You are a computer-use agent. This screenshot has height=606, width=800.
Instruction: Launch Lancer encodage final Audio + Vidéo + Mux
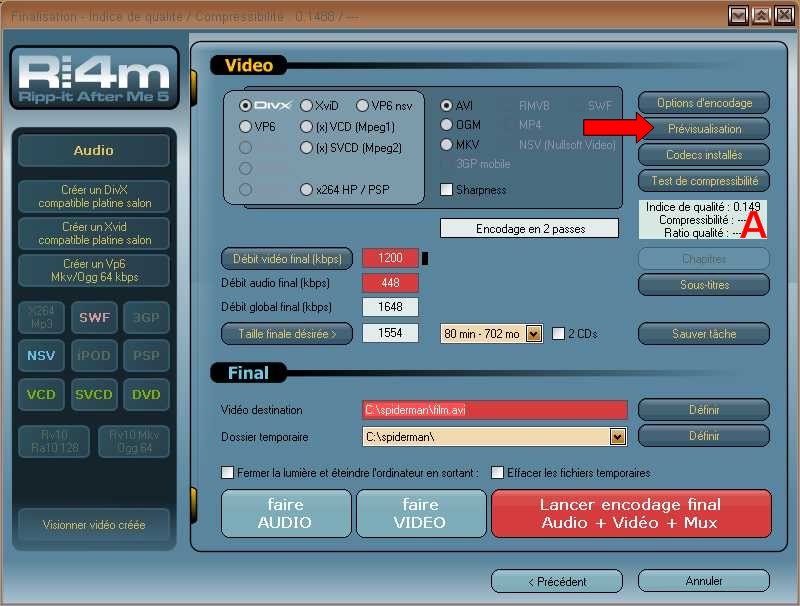pyautogui.click(x=631, y=514)
